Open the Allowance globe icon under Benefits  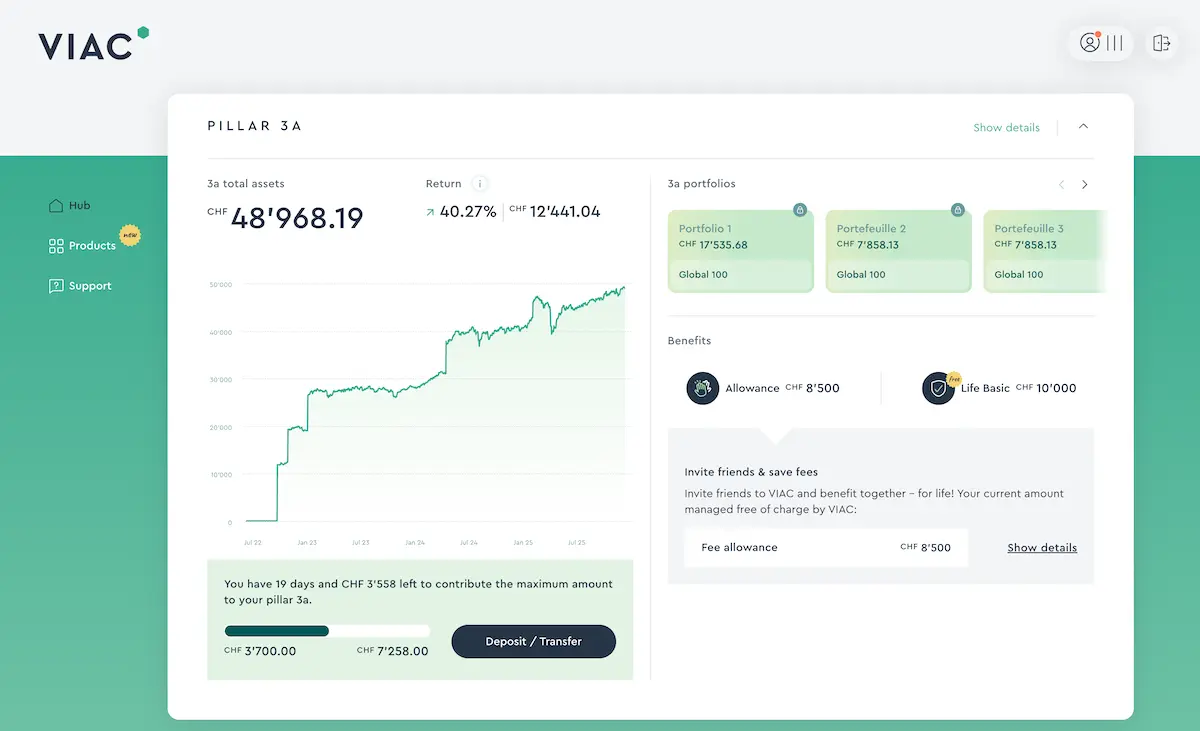(x=702, y=388)
